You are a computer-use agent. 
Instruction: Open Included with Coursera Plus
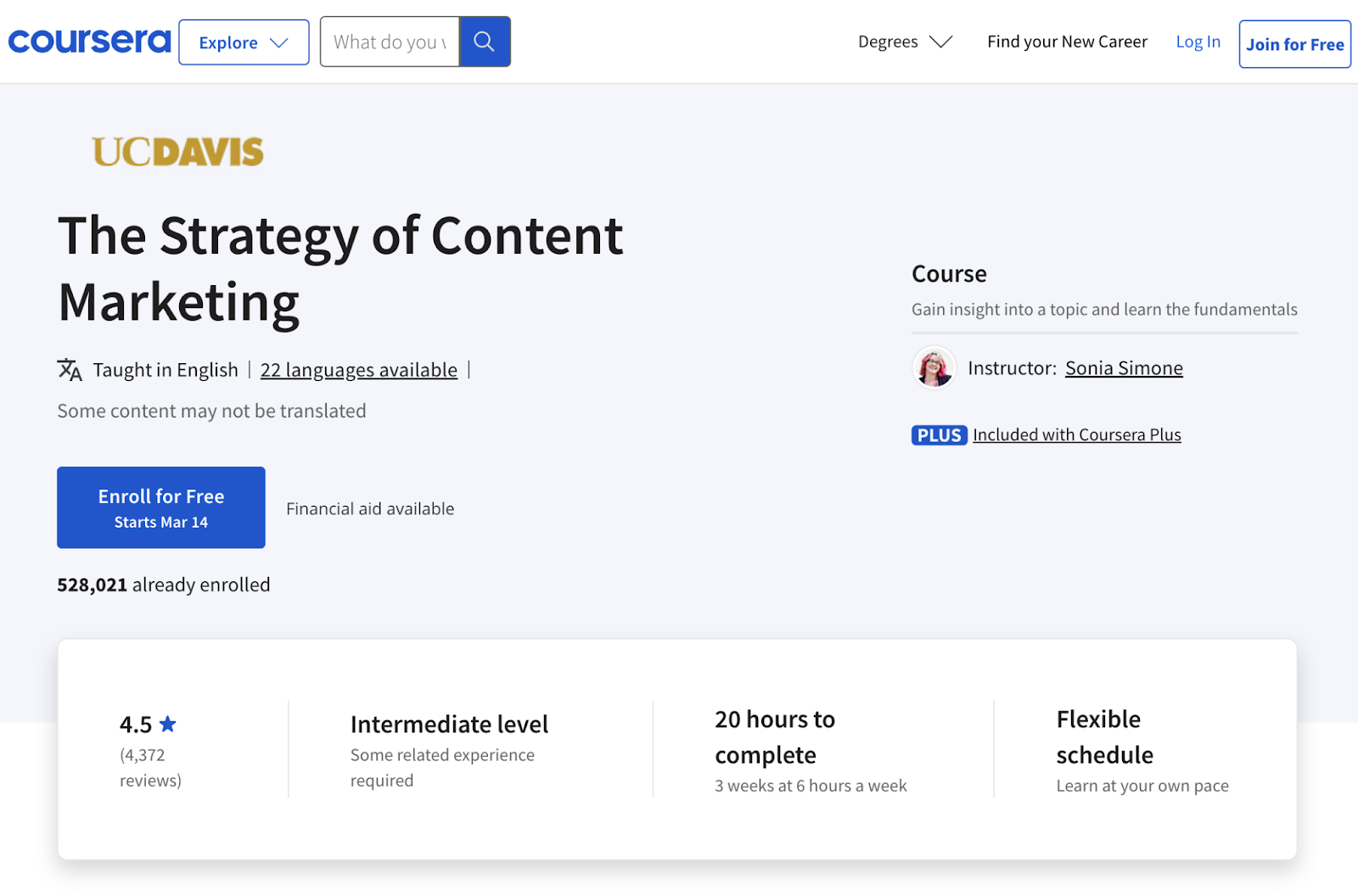pyautogui.click(x=1076, y=434)
